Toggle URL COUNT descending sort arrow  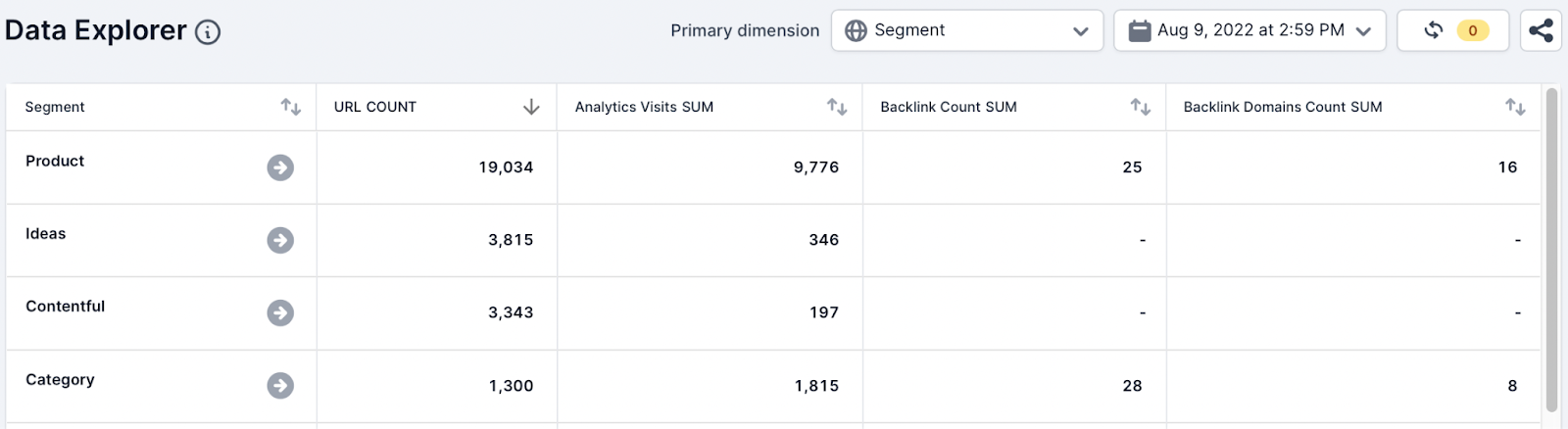pyautogui.click(x=531, y=107)
